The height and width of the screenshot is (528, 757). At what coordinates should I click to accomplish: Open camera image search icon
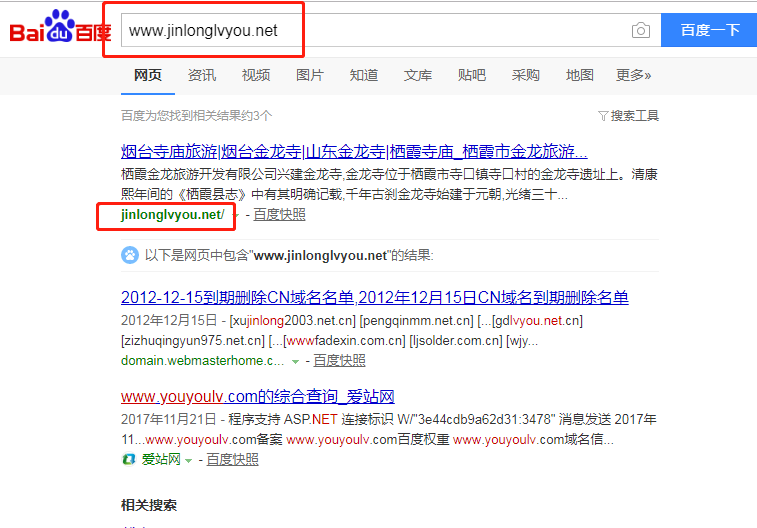tap(641, 30)
